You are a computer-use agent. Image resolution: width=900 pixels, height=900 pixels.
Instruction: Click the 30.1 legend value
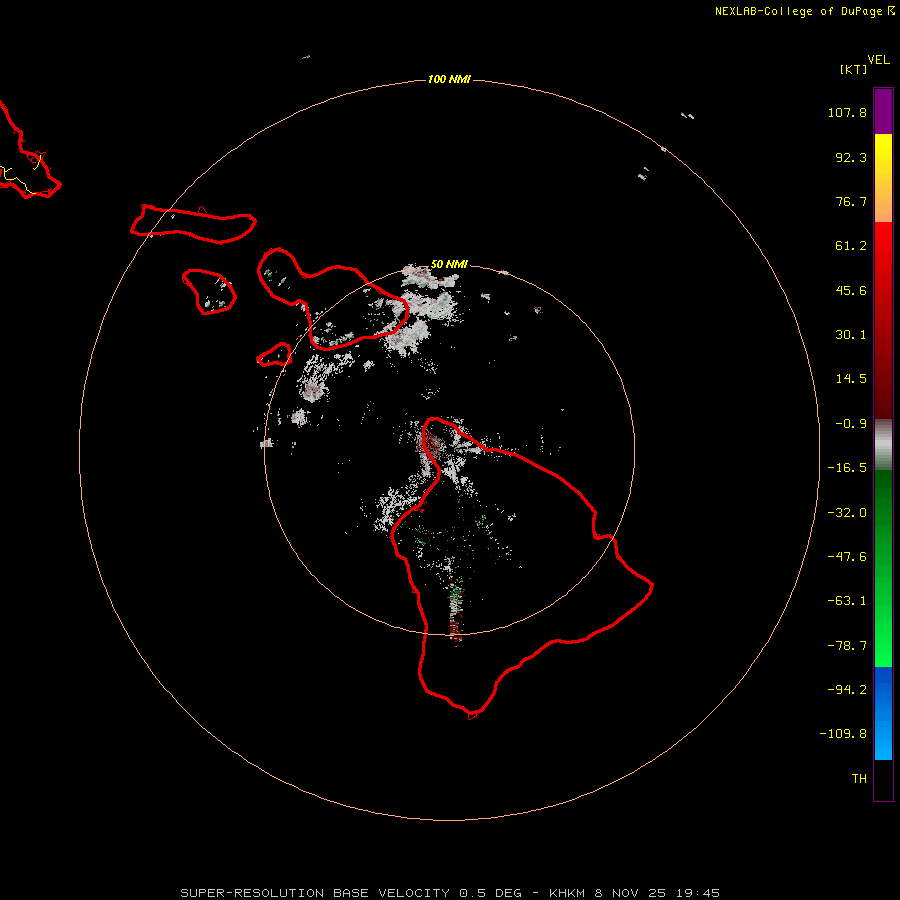[851, 335]
